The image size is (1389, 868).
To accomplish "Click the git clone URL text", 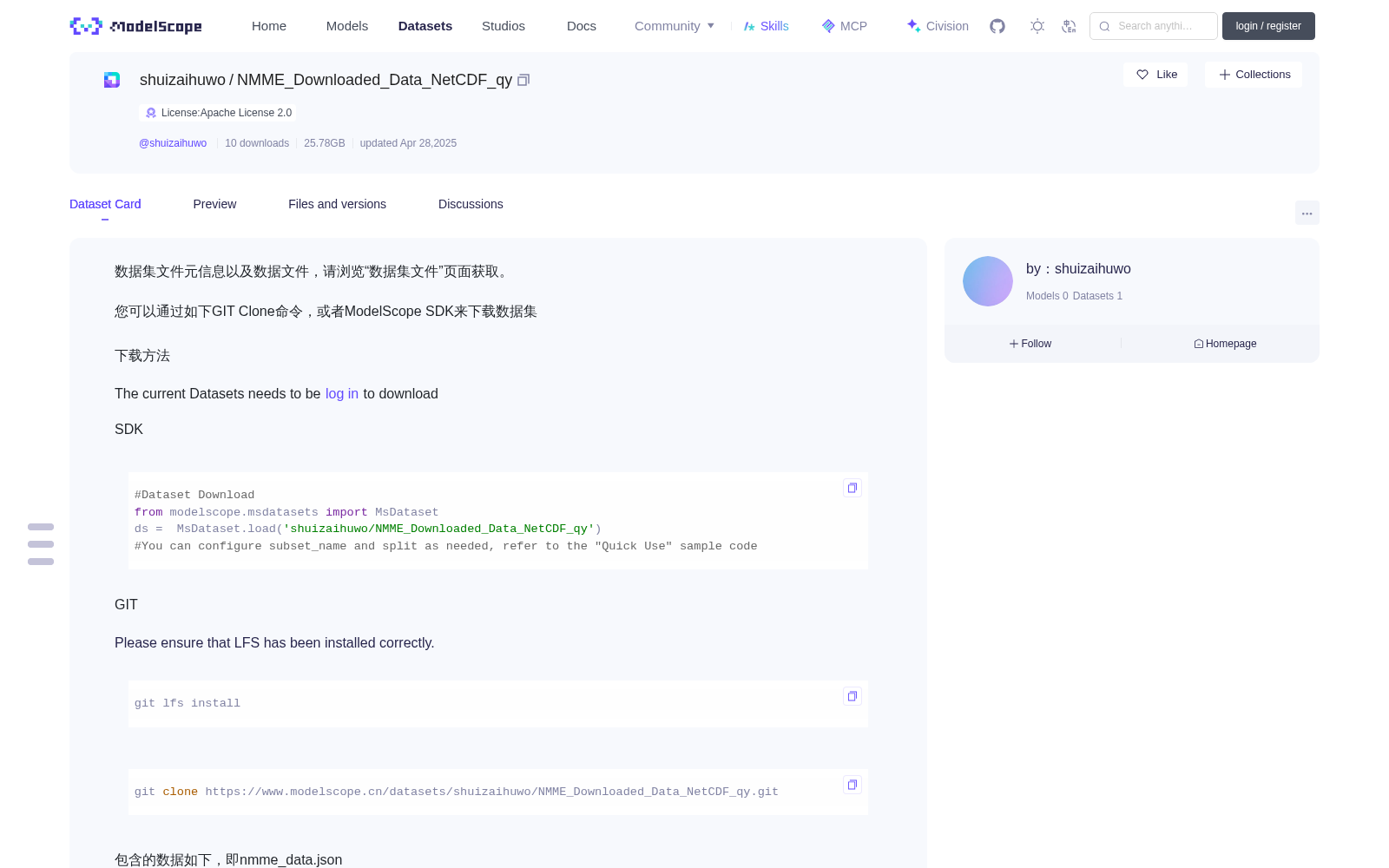I will click(491, 792).
